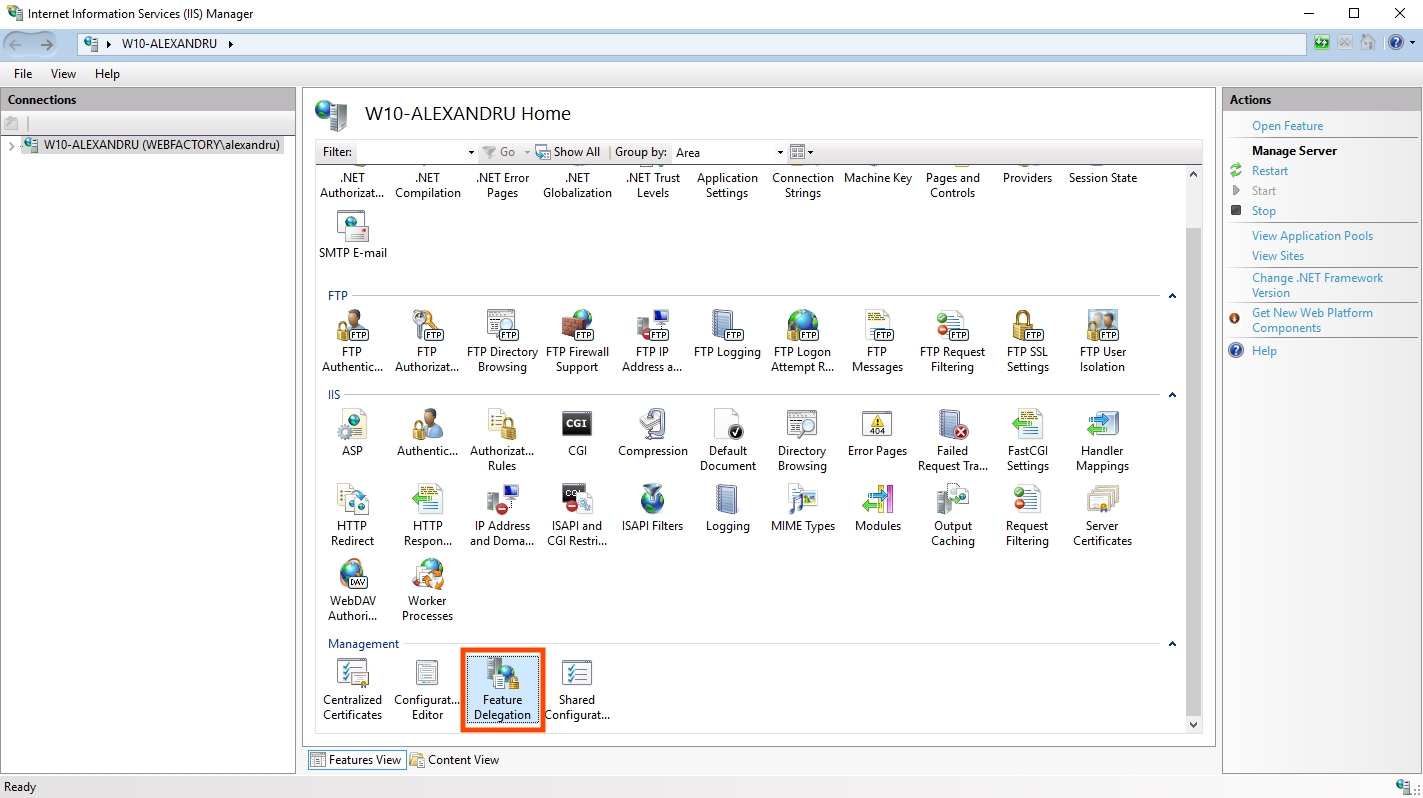
Task: Click the Restart server link
Action: point(1269,171)
